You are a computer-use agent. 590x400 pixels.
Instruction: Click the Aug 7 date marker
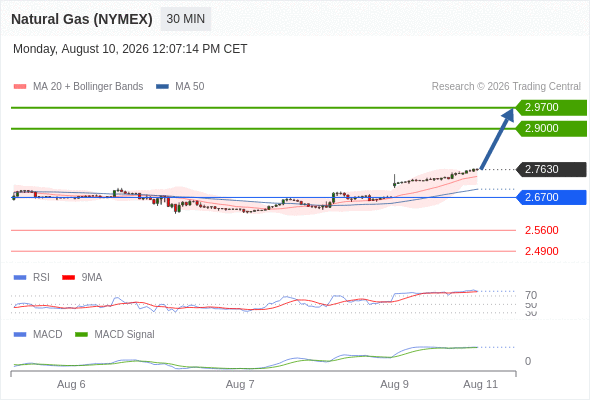click(240, 384)
